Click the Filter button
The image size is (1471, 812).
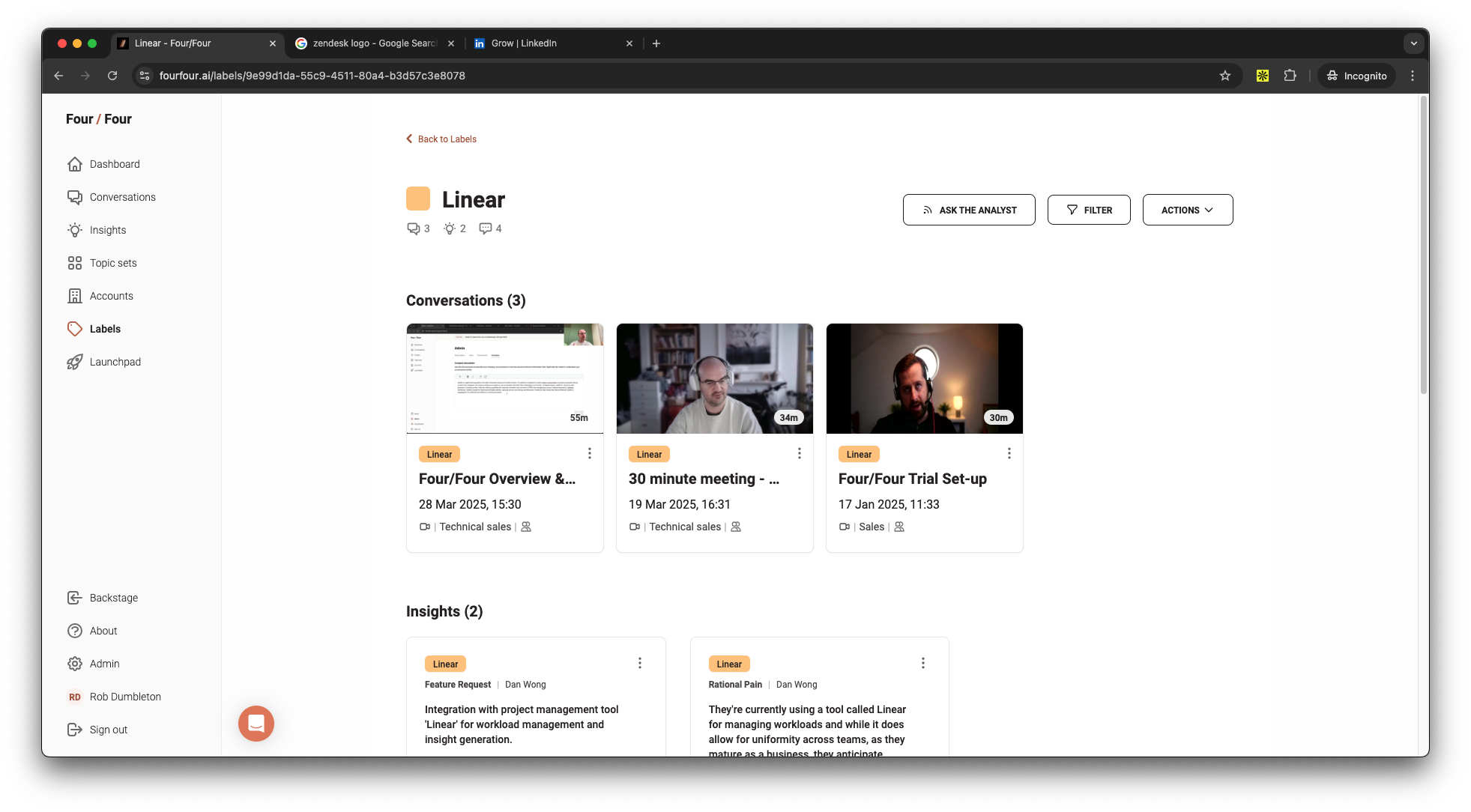tap(1089, 210)
